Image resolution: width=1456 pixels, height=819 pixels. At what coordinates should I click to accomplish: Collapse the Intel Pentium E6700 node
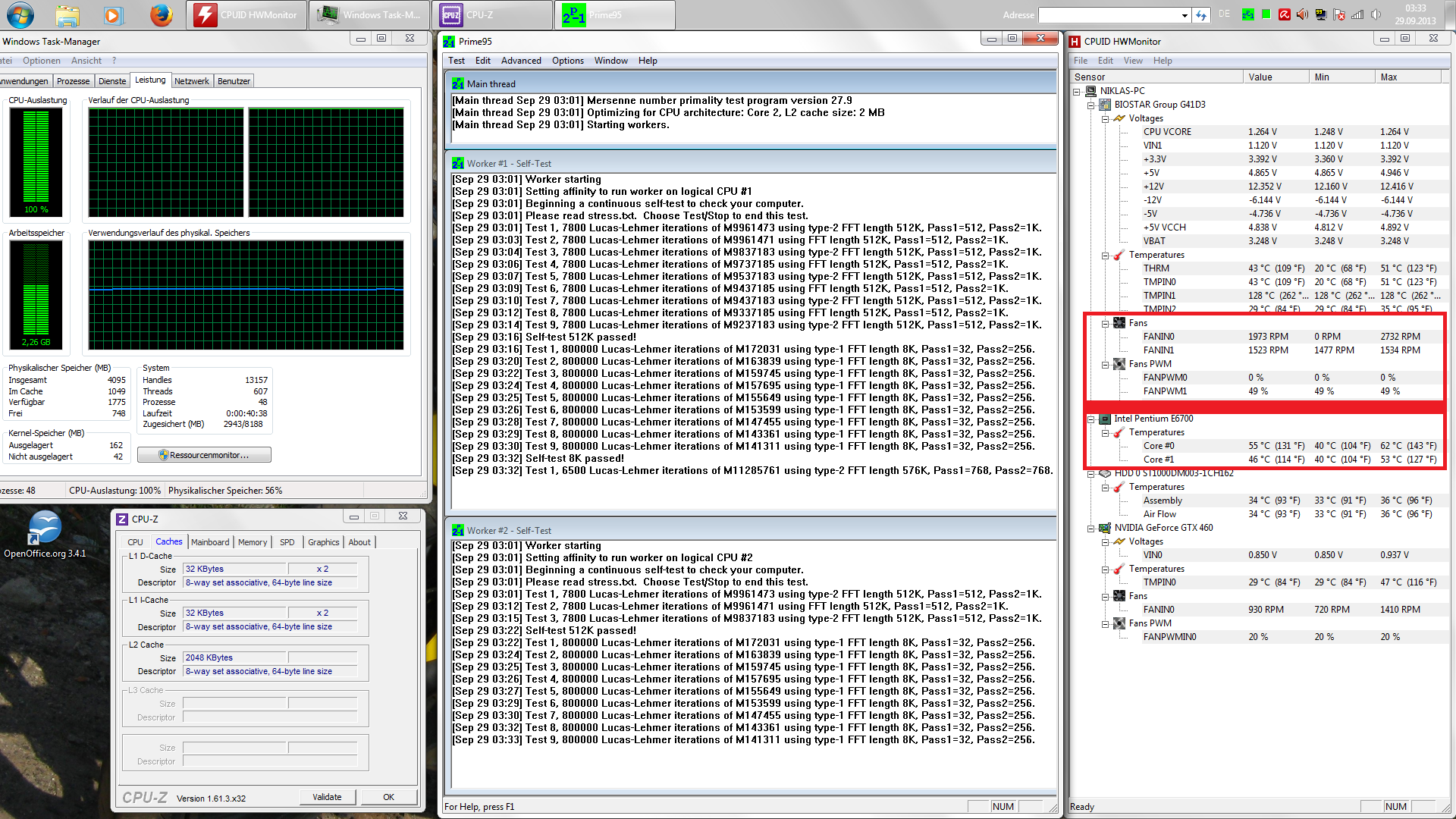coord(1091,419)
